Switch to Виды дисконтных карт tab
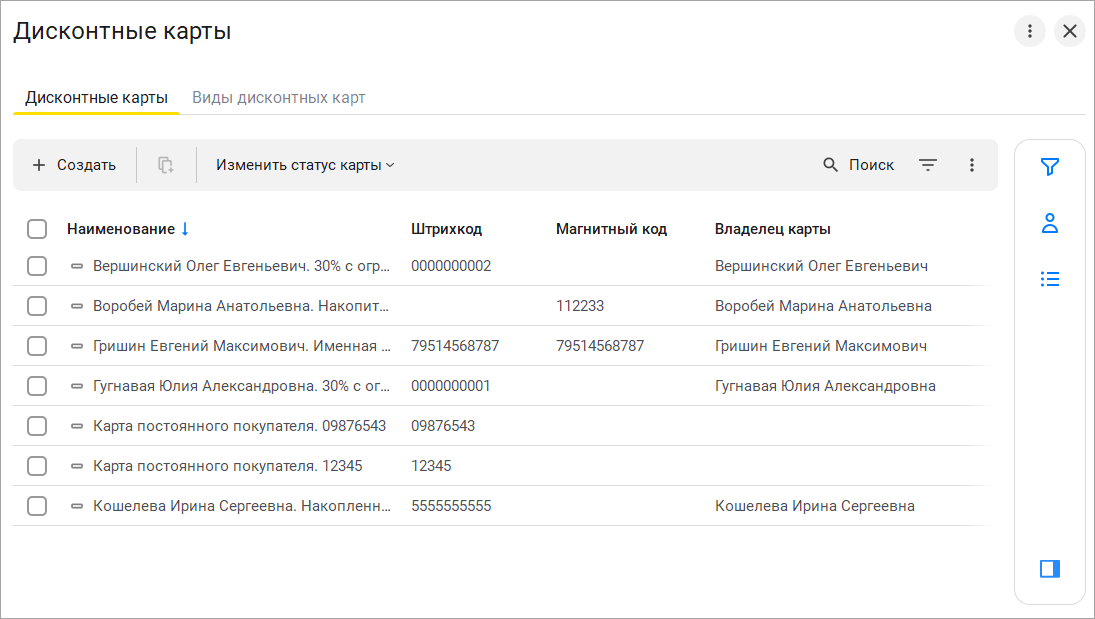 click(x=278, y=98)
